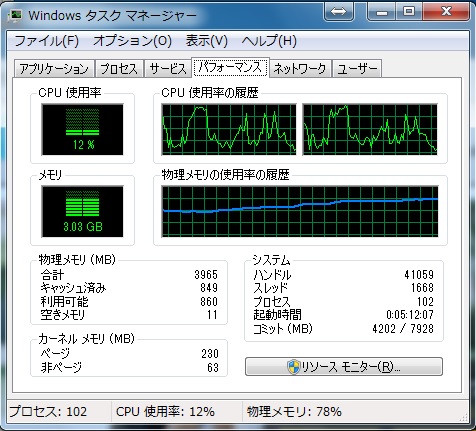
Task: Click the physical memory usage history graph
Action: [300, 212]
